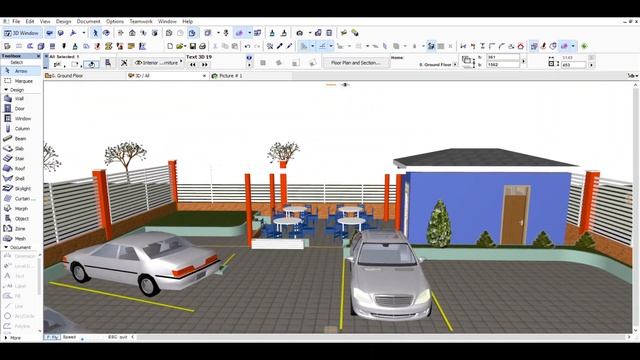Image resolution: width=640 pixels, height=360 pixels.
Task: Open the Document menu
Action: [88, 21]
